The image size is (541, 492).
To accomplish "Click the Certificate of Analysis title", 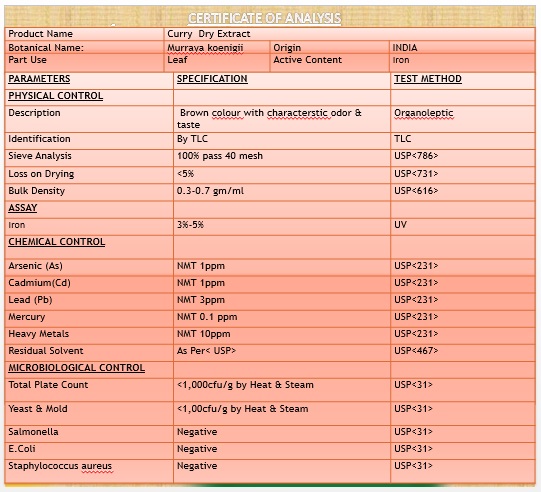I will tap(265, 18).
